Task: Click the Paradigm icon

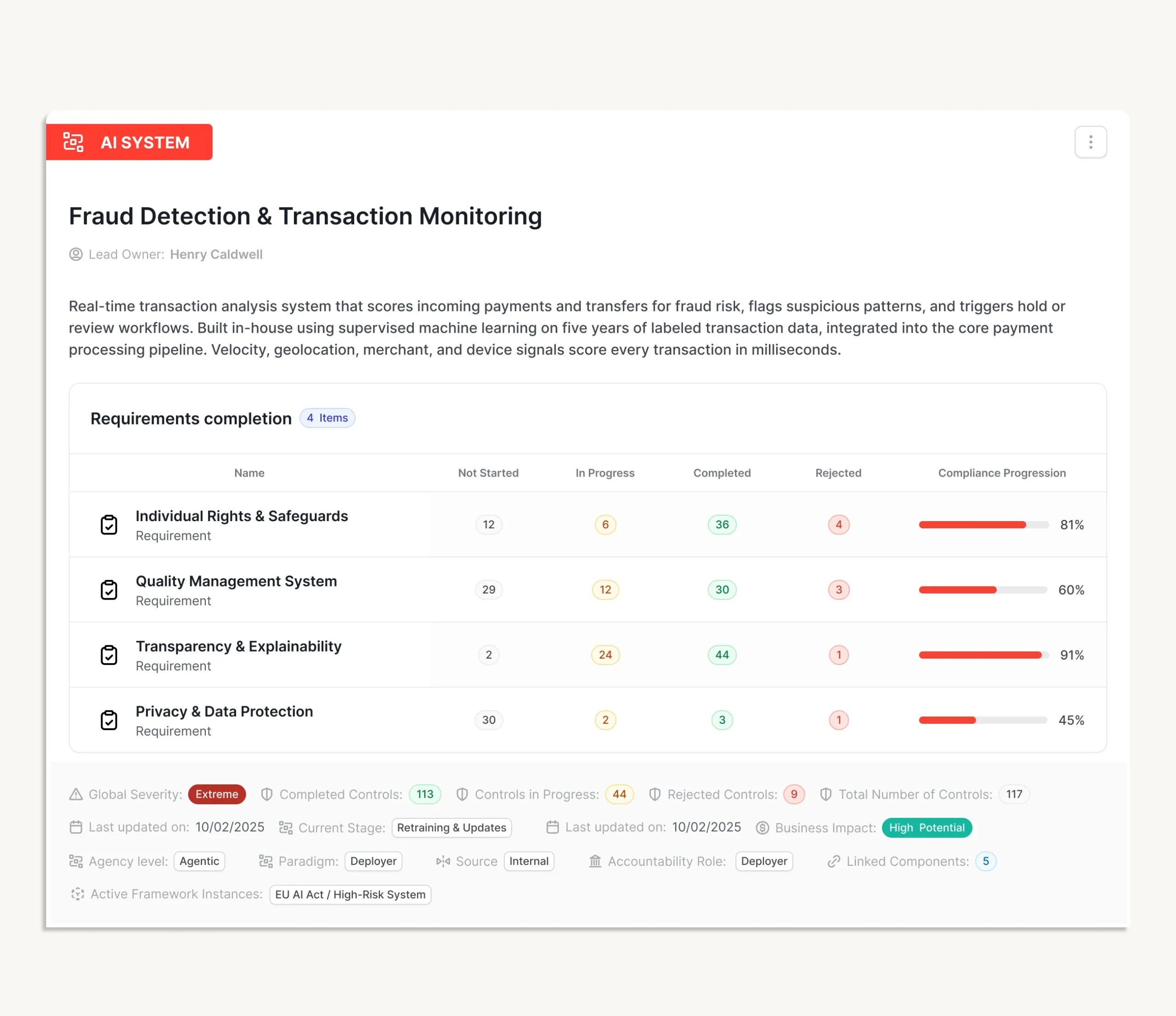Action: click(x=266, y=861)
